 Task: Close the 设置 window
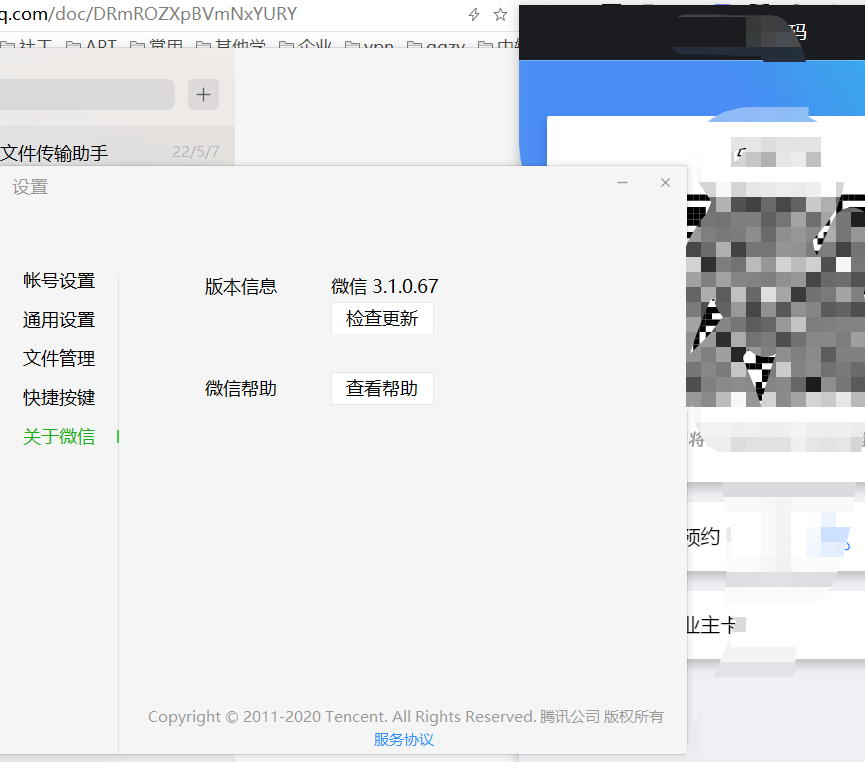[x=665, y=183]
